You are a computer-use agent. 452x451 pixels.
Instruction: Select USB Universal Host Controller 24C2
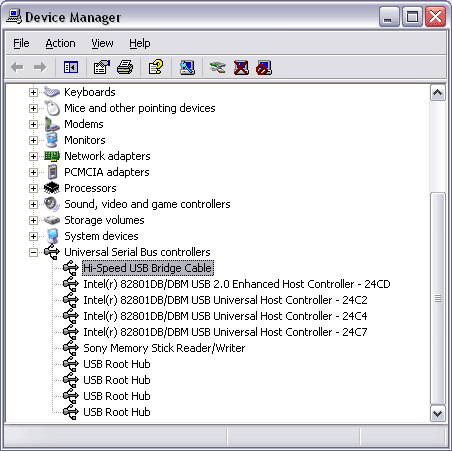(x=225, y=300)
